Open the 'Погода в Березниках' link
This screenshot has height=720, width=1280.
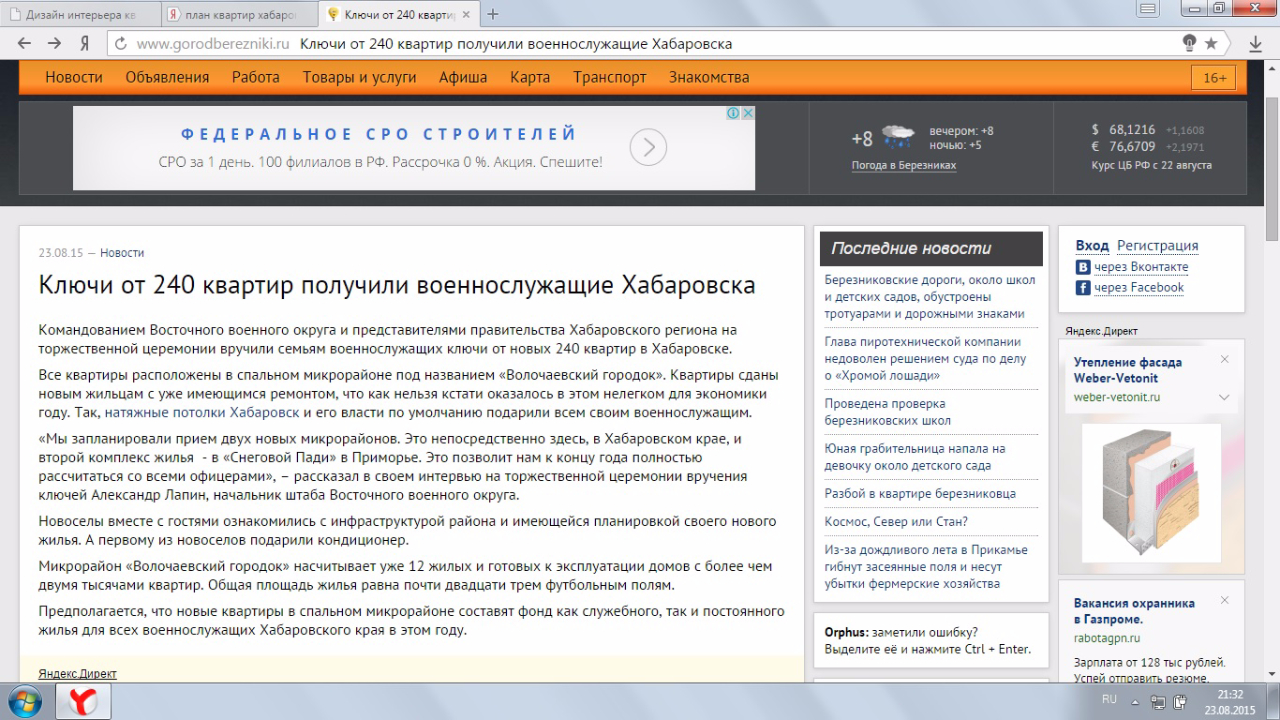coord(903,165)
